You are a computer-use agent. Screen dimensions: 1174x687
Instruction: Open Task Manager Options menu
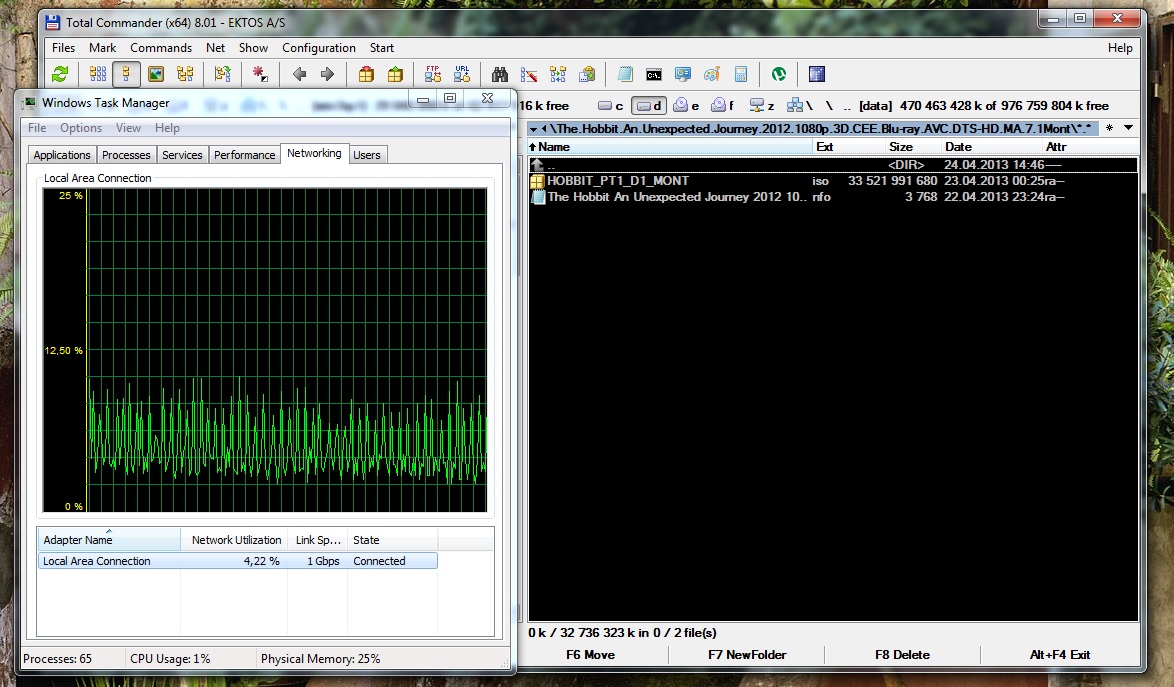coord(81,128)
